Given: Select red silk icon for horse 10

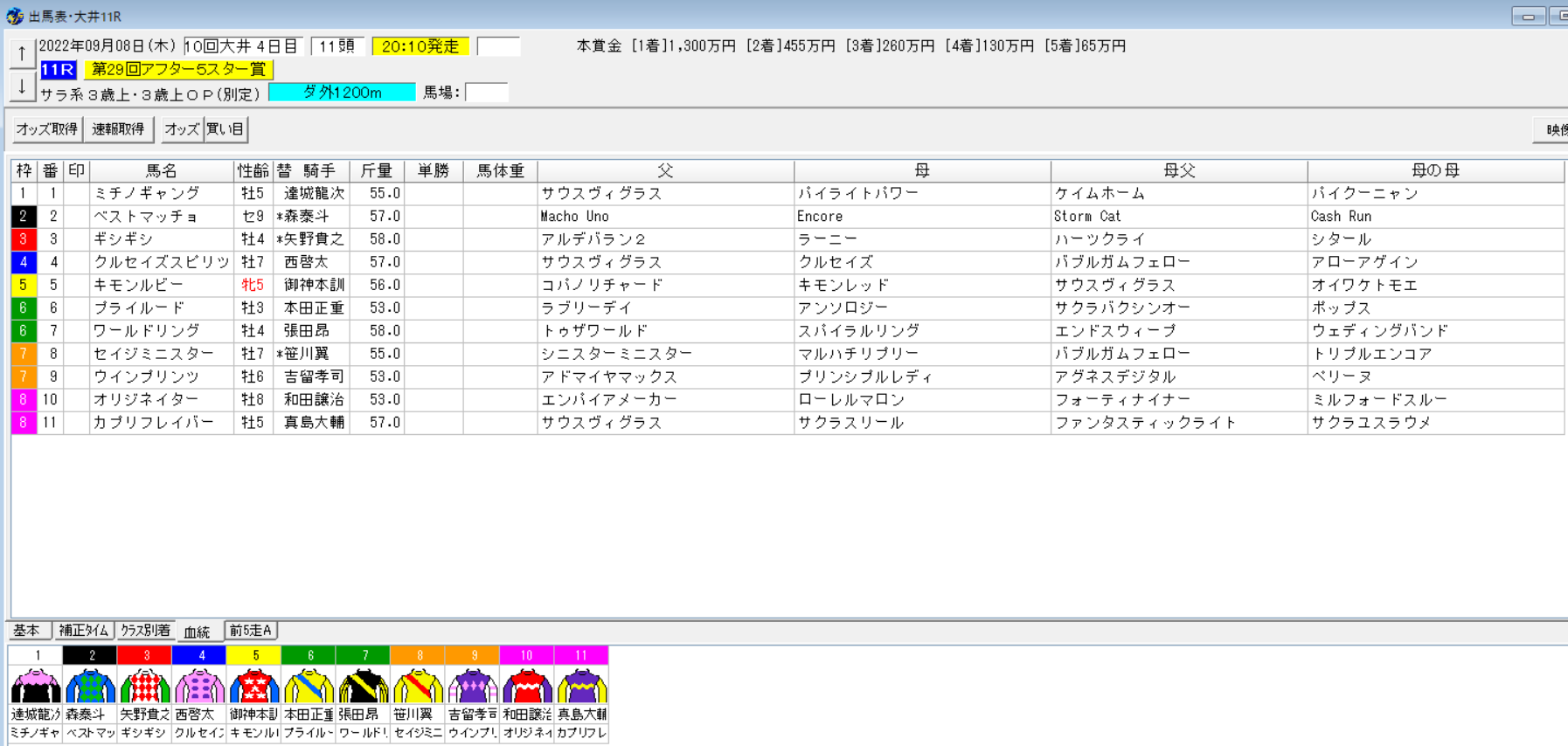Looking at the screenshot, I should pyautogui.click(x=527, y=686).
